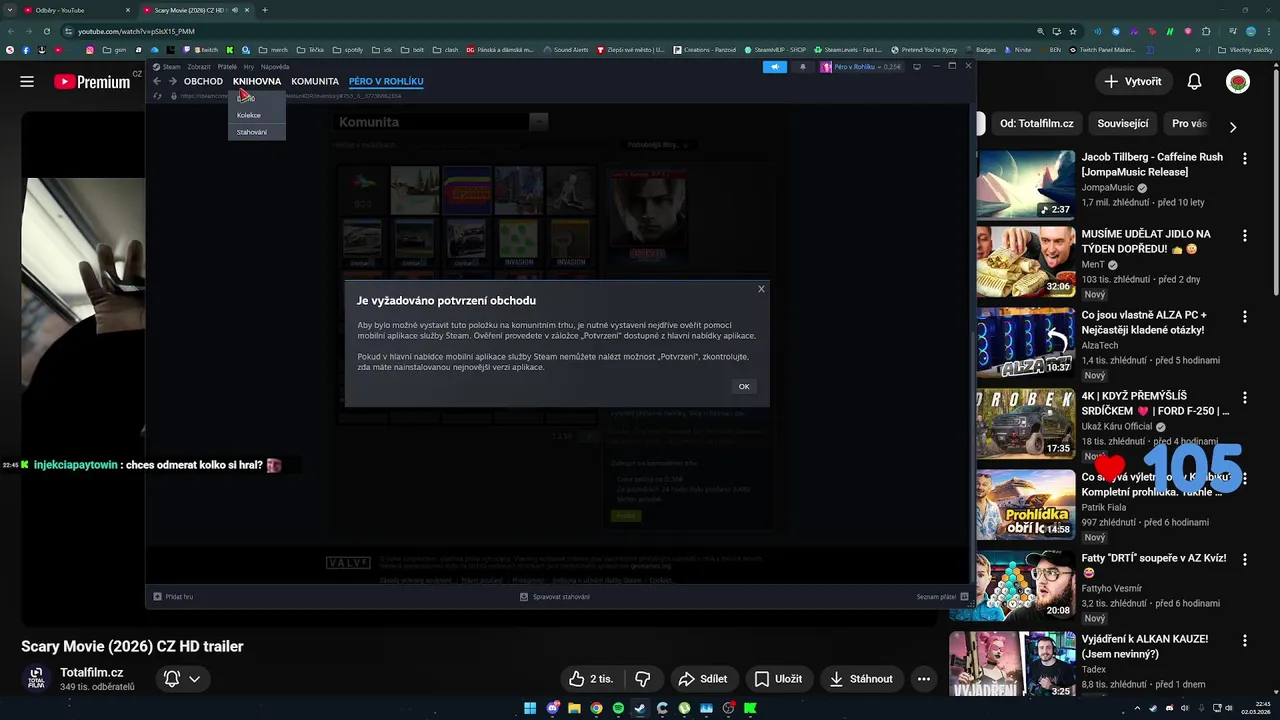Screen dimensions: 1280x720
Task: Switch to the Odběry - YouTube browser tab
Action: 75,10
